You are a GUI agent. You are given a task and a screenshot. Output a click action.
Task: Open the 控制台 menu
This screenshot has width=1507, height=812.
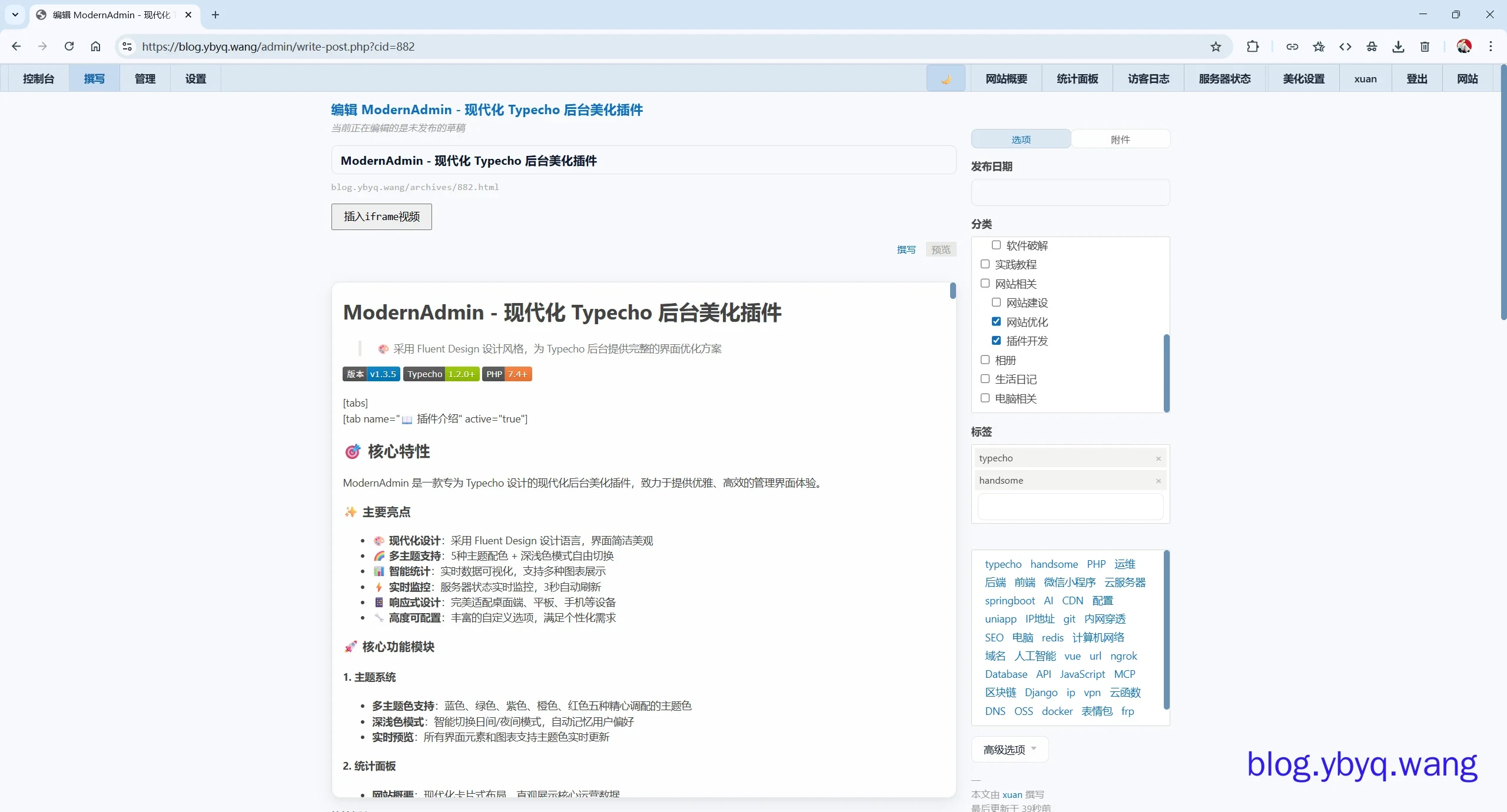pyautogui.click(x=39, y=79)
